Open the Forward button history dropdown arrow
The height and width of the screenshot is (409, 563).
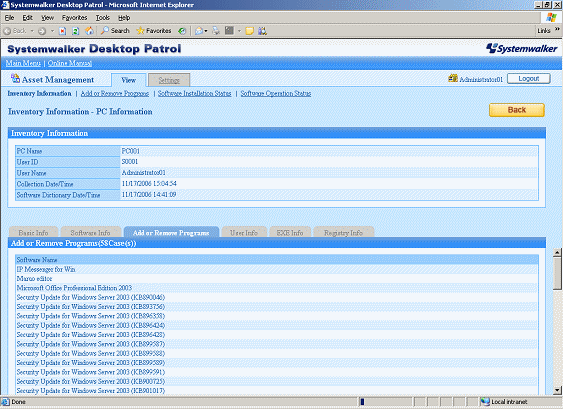tap(52, 31)
